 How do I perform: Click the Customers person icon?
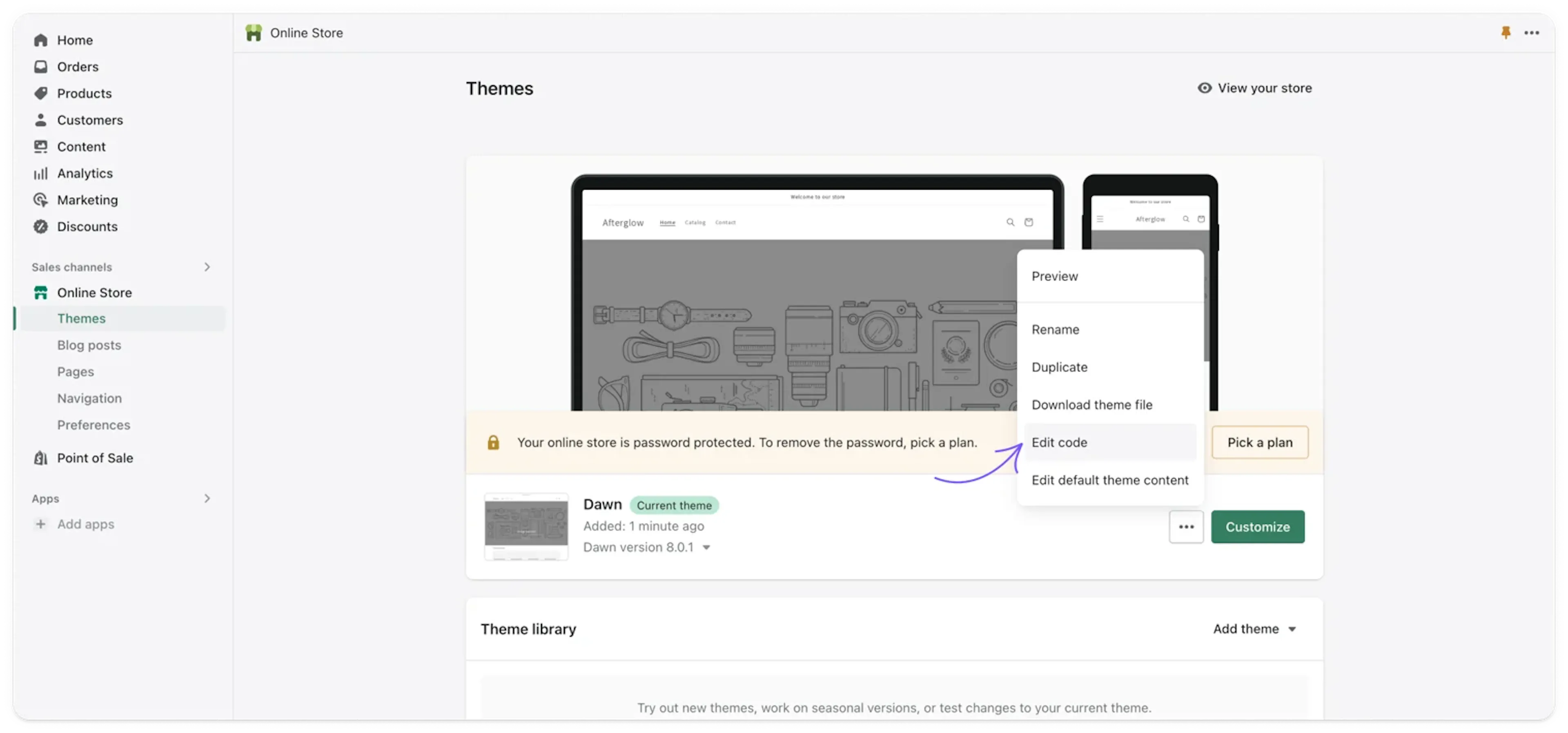(41, 120)
